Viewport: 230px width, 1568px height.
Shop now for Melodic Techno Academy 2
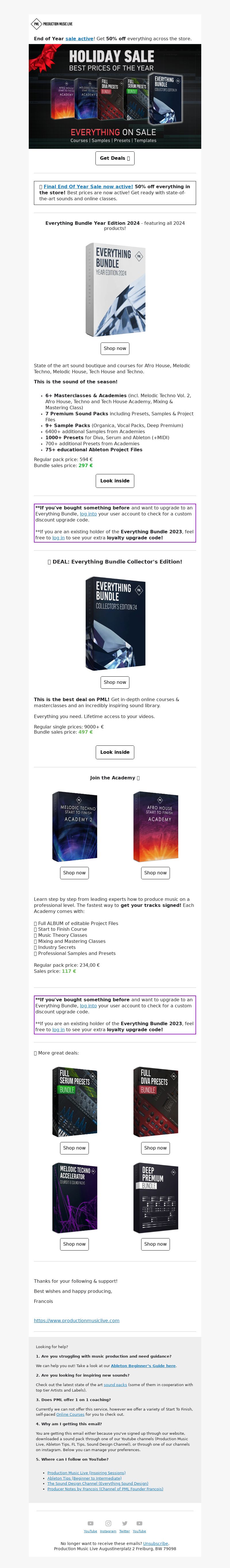tap(74, 873)
